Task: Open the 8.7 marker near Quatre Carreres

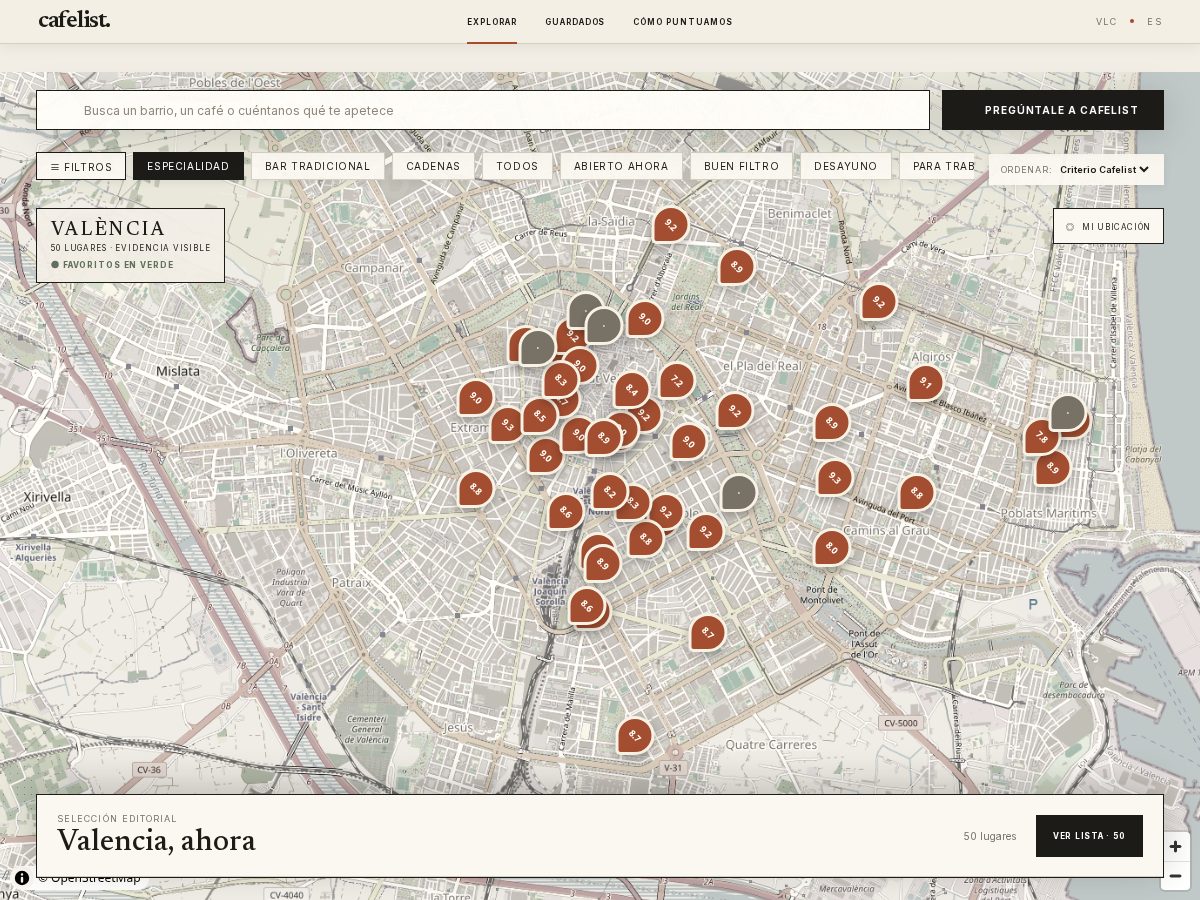Action: point(634,736)
